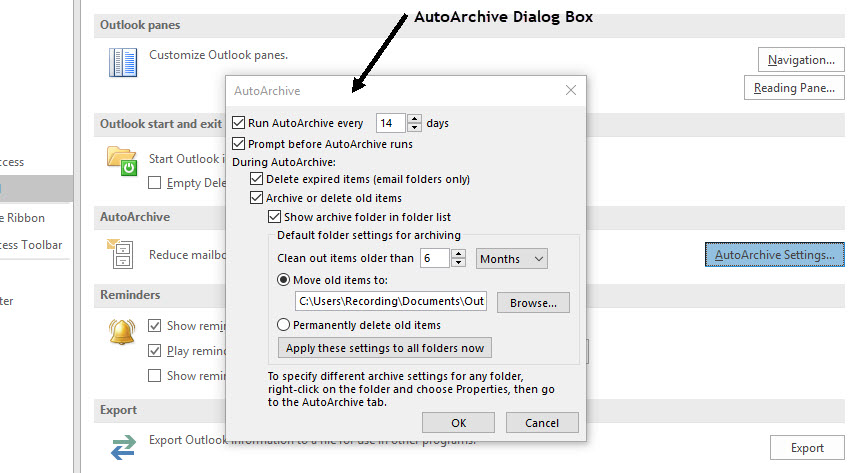The width and height of the screenshot is (850, 473).
Task: Click the Reading Pane button
Action: coord(794,88)
